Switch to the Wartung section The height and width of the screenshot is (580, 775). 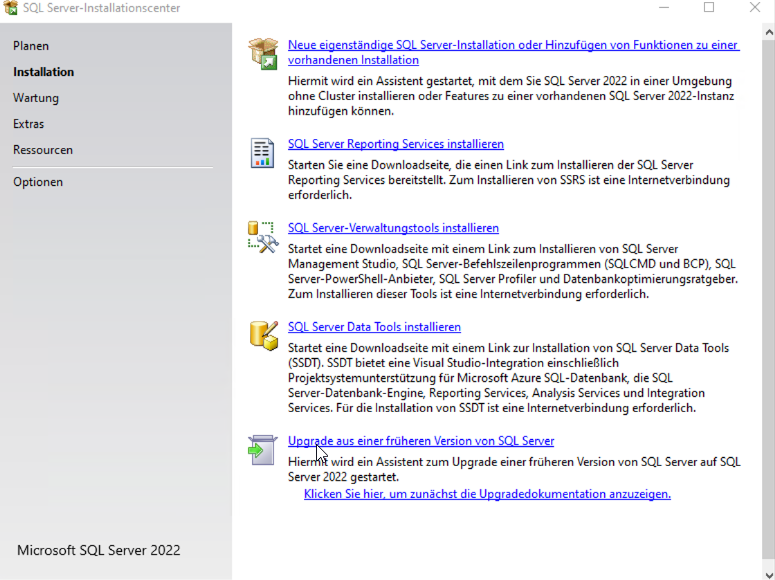36,98
